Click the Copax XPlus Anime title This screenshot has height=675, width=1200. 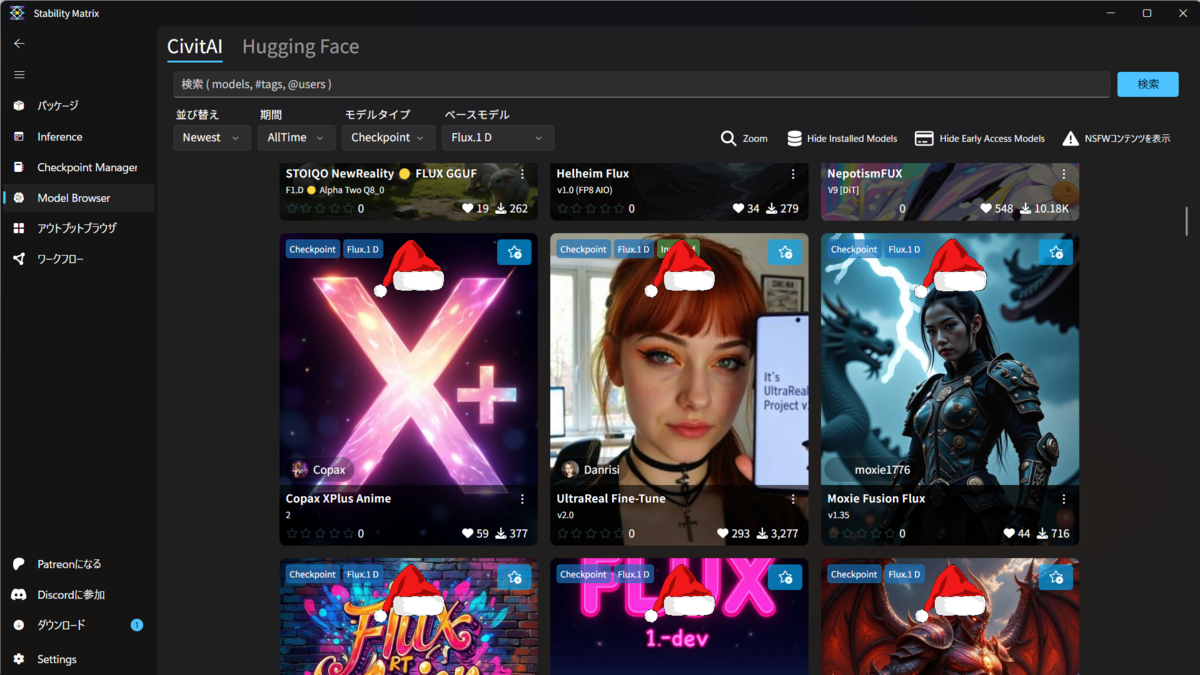(x=338, y=498)
